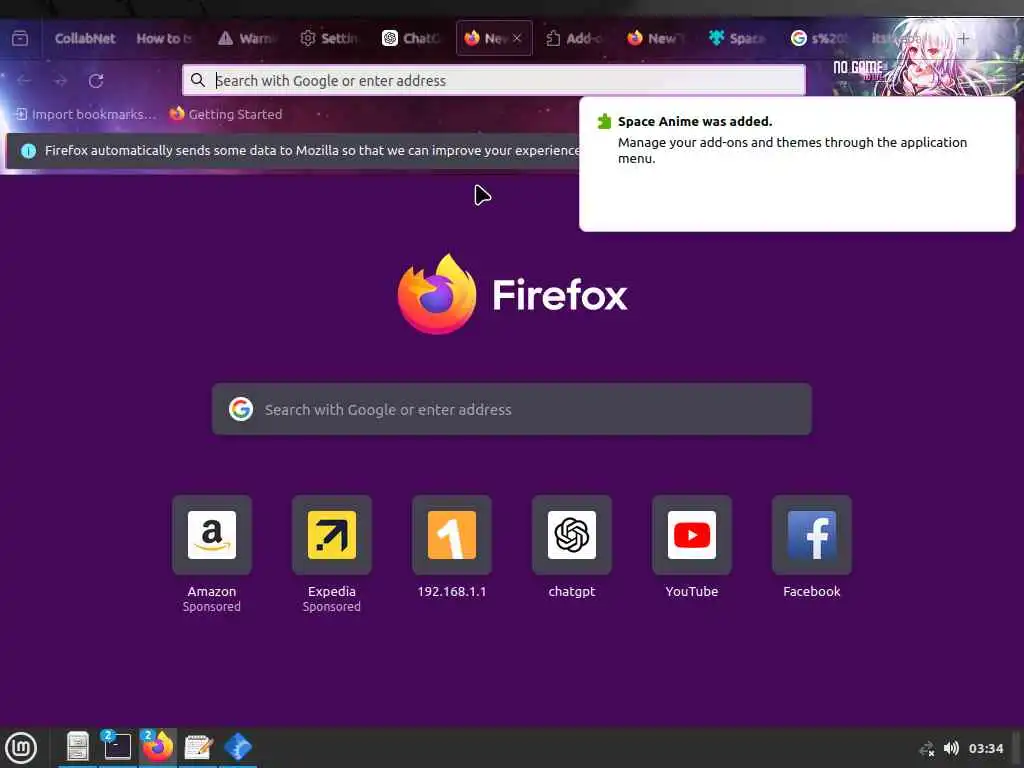Open the terminal from the taskbar

[118, 747]
